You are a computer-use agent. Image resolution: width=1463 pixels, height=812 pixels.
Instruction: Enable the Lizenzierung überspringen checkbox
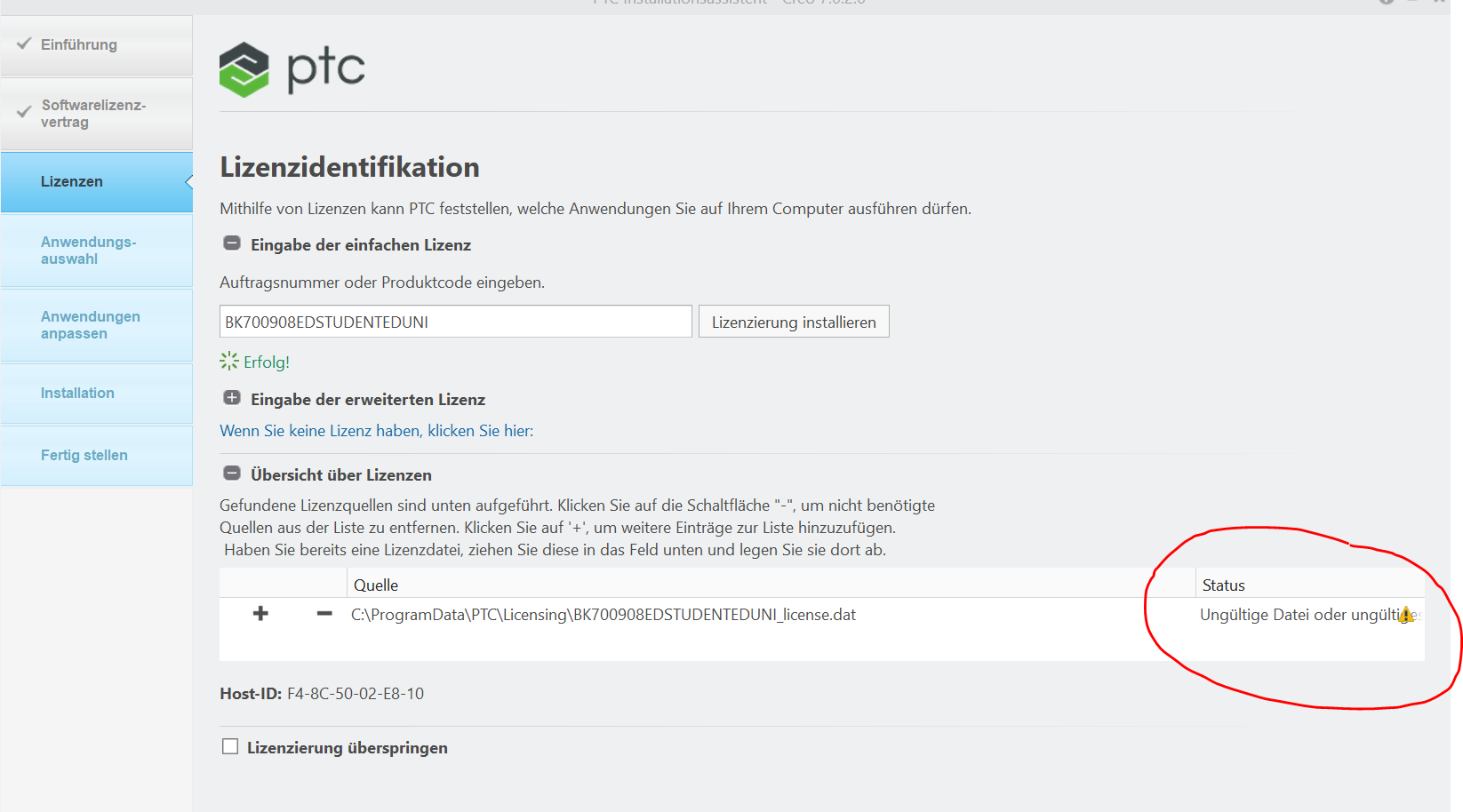[230, 746]
